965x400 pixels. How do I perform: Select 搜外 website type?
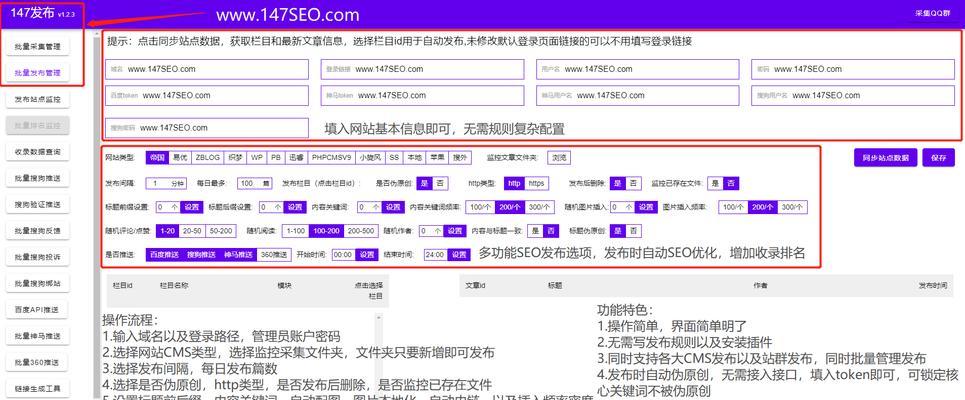[x=460, y=158]
